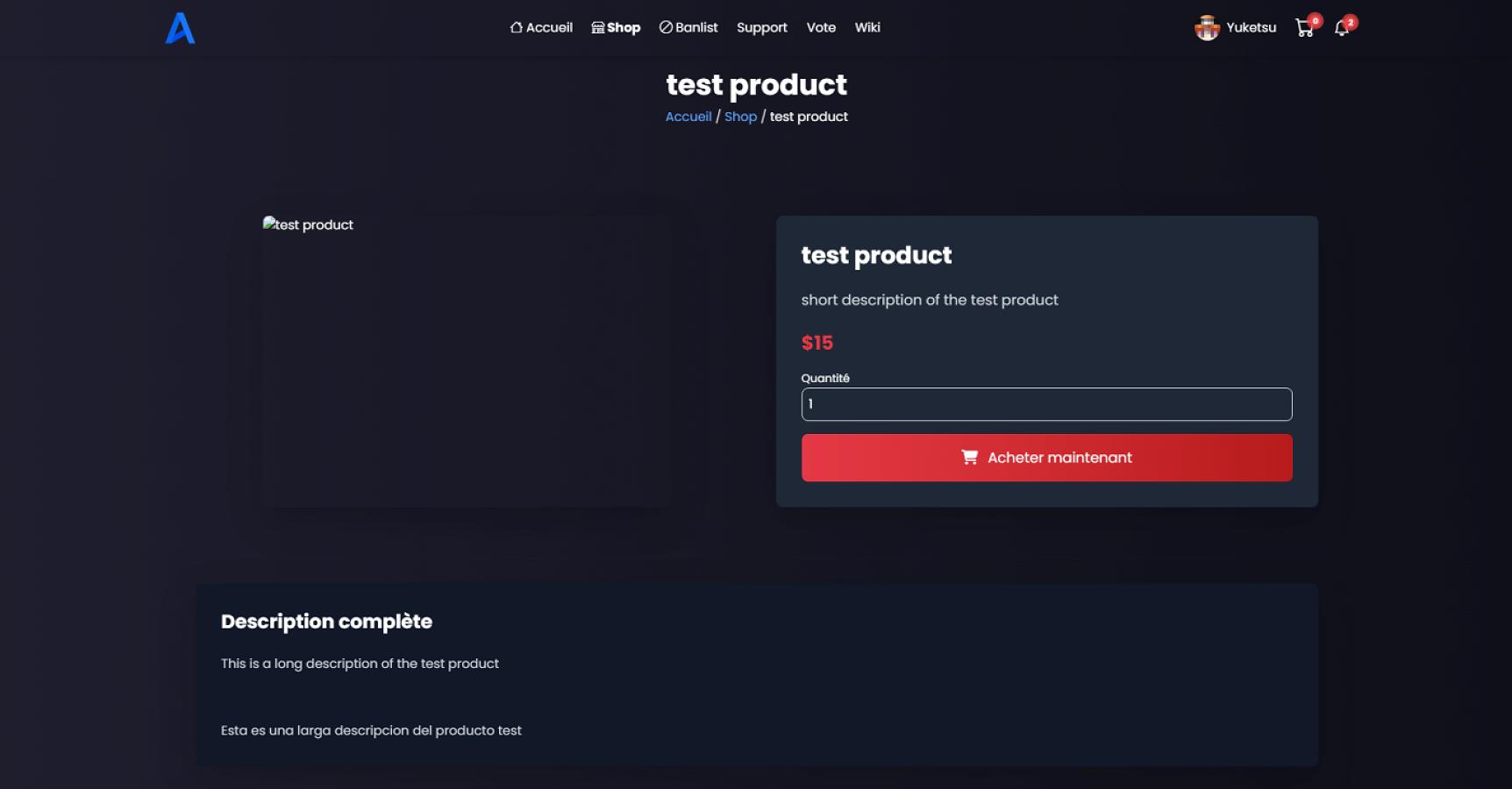This screenshot has width=1512, height=789.
Task: Click the cart badge showing 0
Action: [x=1314, y=19]
